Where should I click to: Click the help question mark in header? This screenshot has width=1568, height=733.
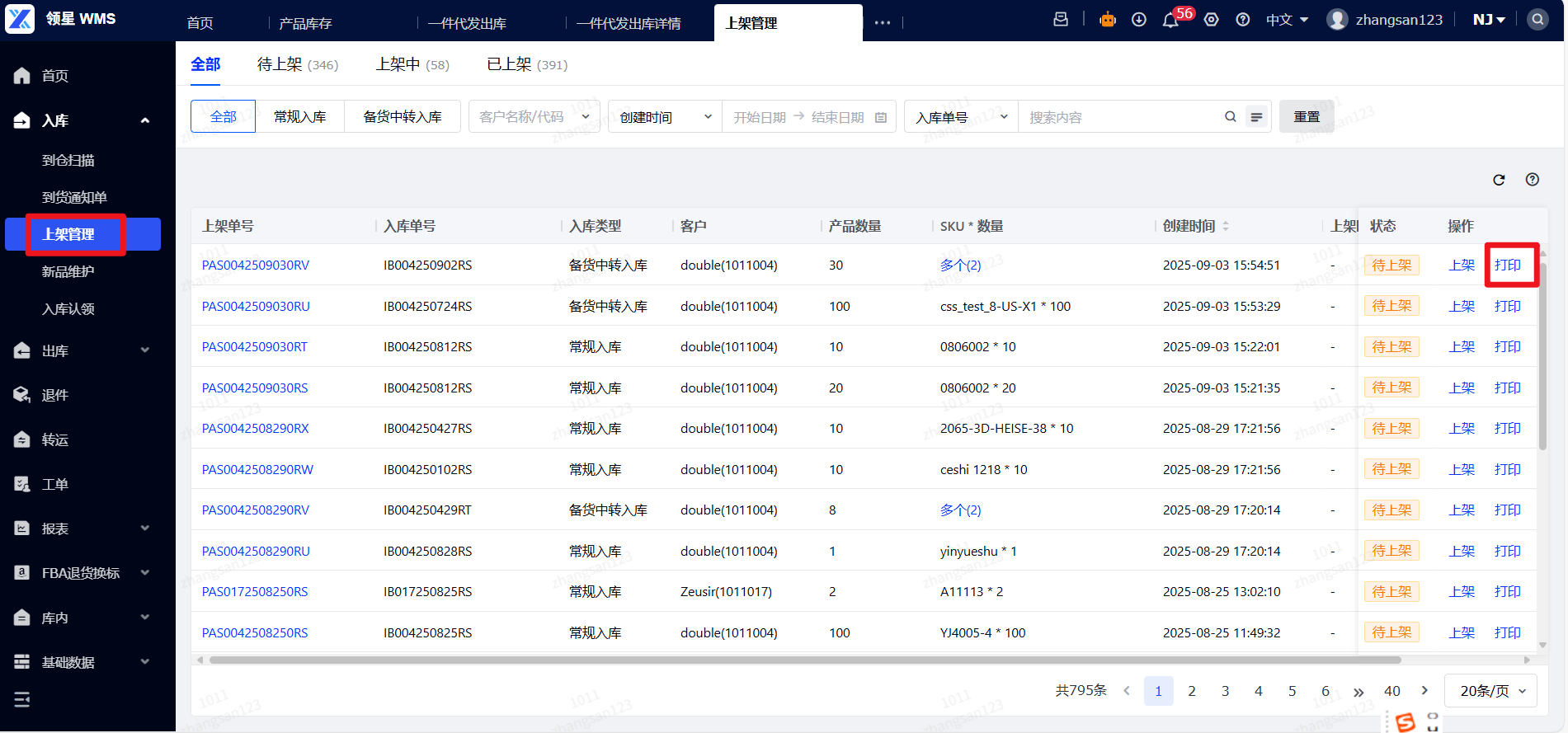(1243, 20)
